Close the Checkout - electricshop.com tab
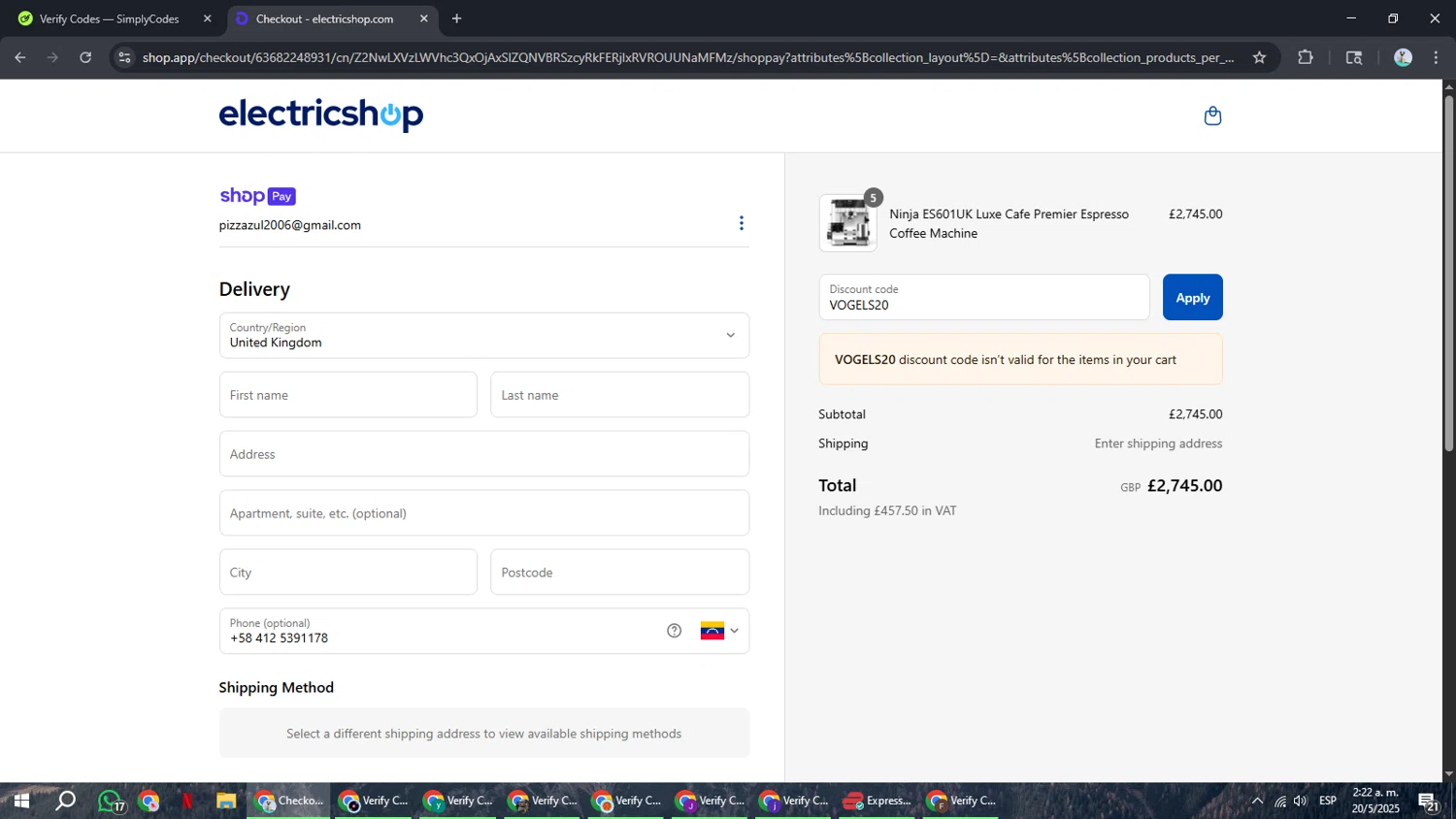1456x819 pixels. 424,18
